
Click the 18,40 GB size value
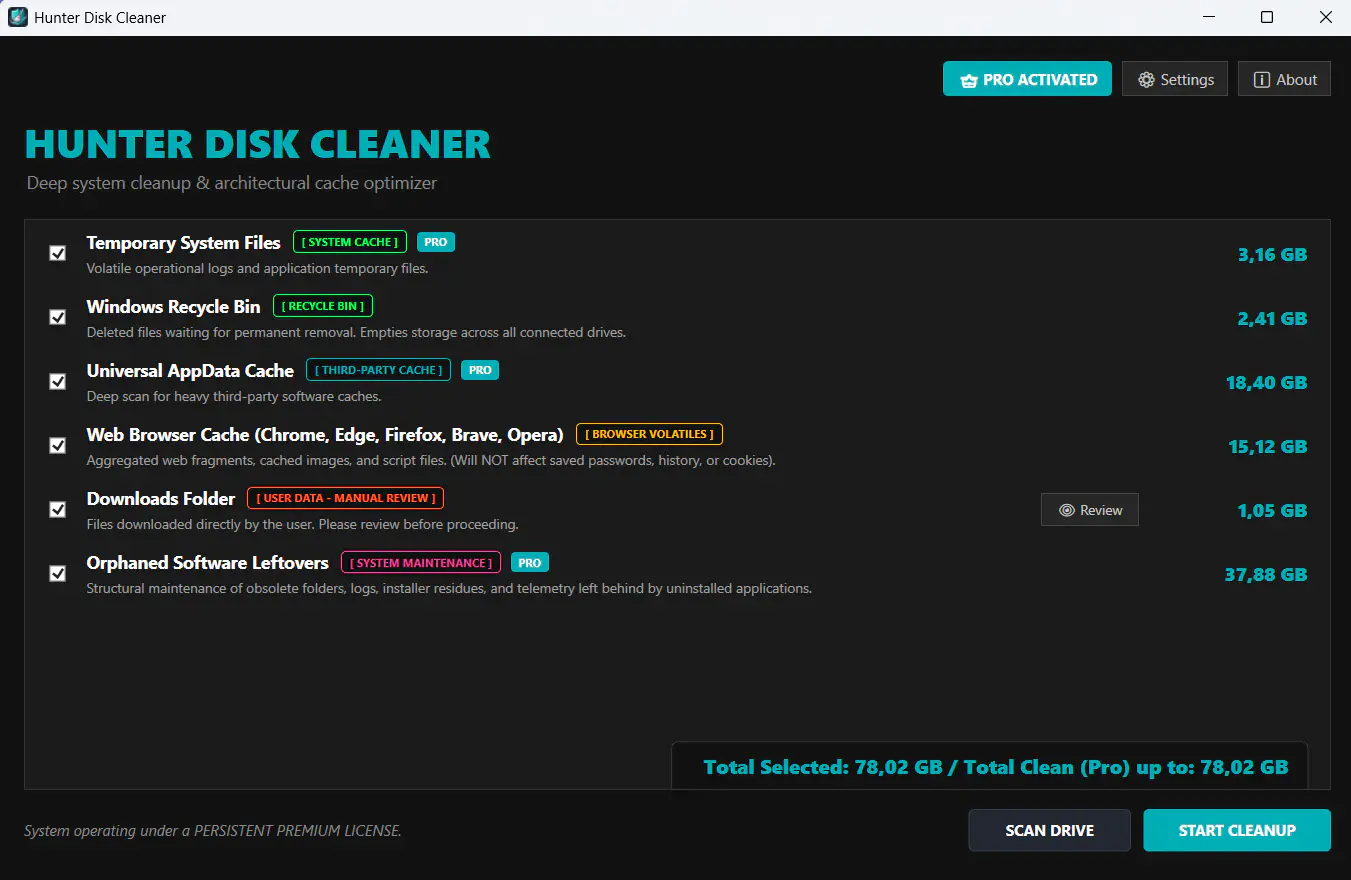(1267, 382)
